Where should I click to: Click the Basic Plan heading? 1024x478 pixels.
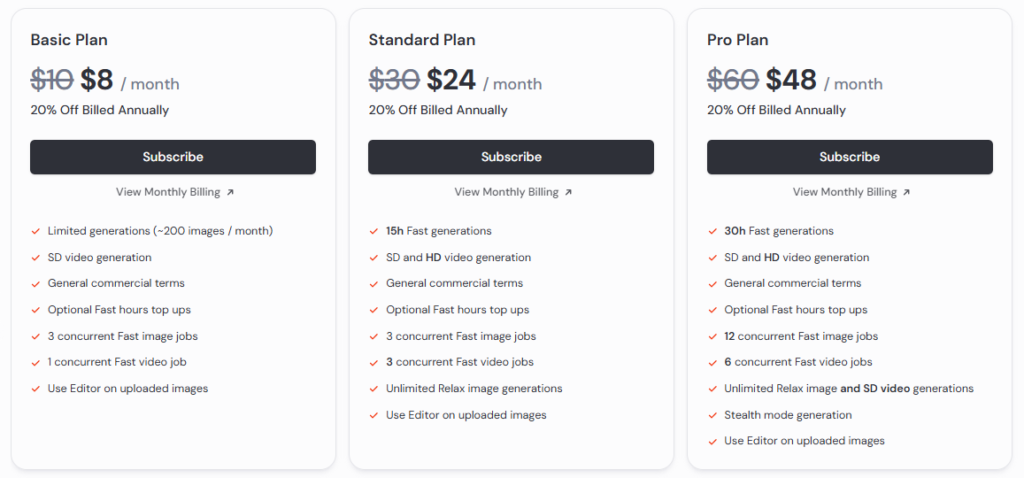point(69,40)
